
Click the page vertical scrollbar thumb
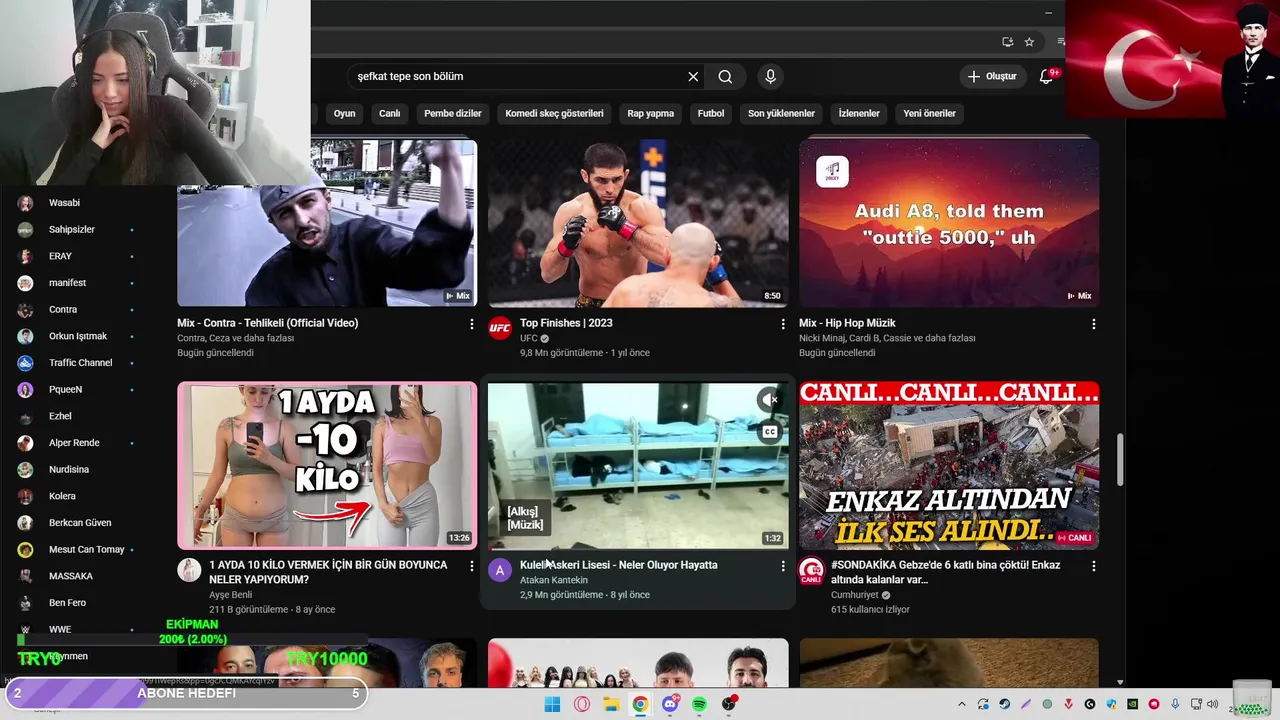tap(1119, 459)
